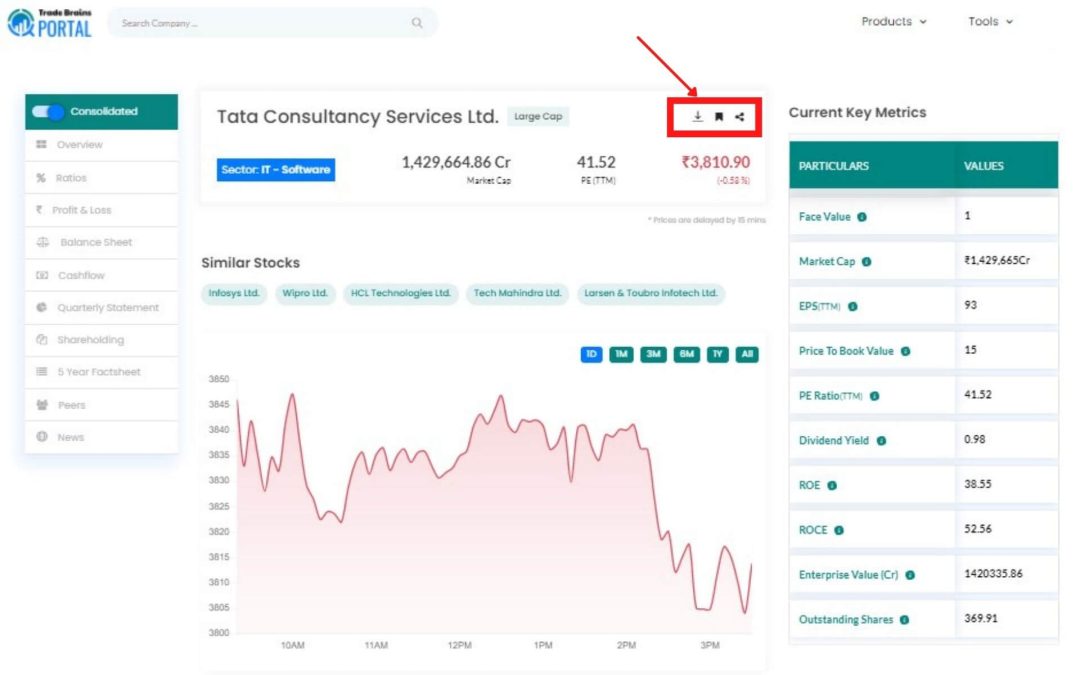Click the 52.56 ROCE value
This screenshot has height=675, width=1080.
pos(978,529)
